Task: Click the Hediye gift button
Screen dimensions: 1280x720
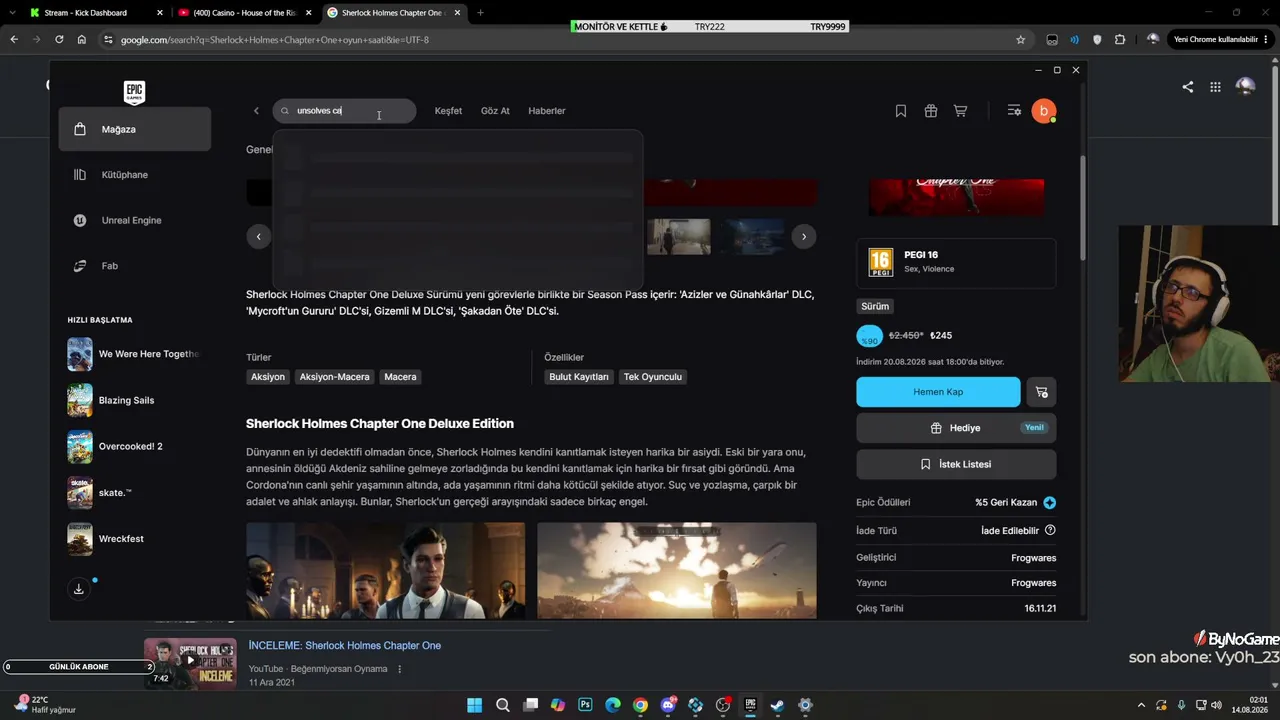Action: pyautogui.click(x=956, y=428)
